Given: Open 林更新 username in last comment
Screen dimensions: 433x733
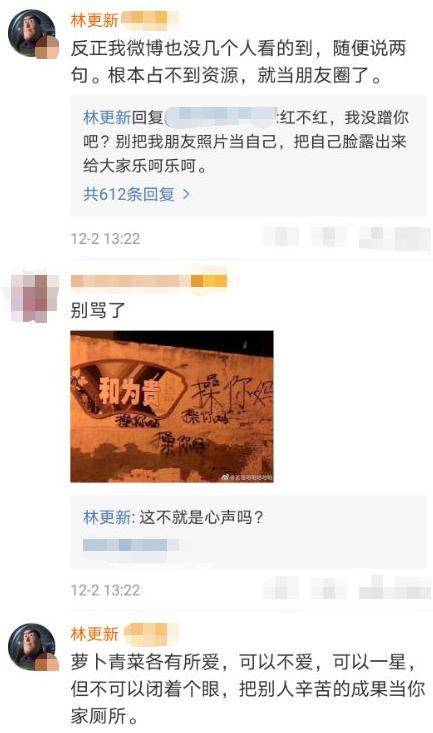Looking at the screenshot, I should point(94,633).
